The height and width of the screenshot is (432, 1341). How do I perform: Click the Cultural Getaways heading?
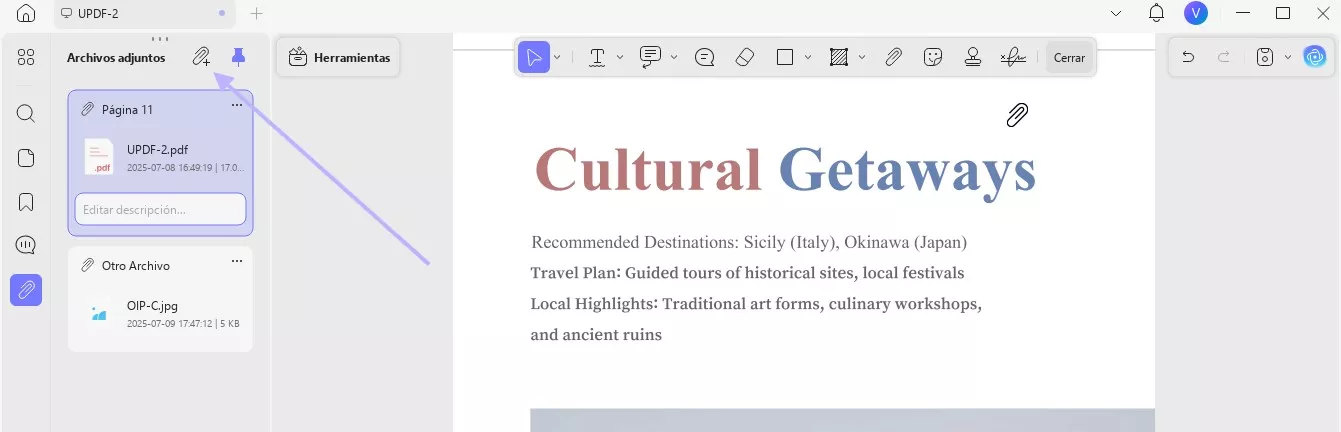pyautogui.click(x=785, y=169)
